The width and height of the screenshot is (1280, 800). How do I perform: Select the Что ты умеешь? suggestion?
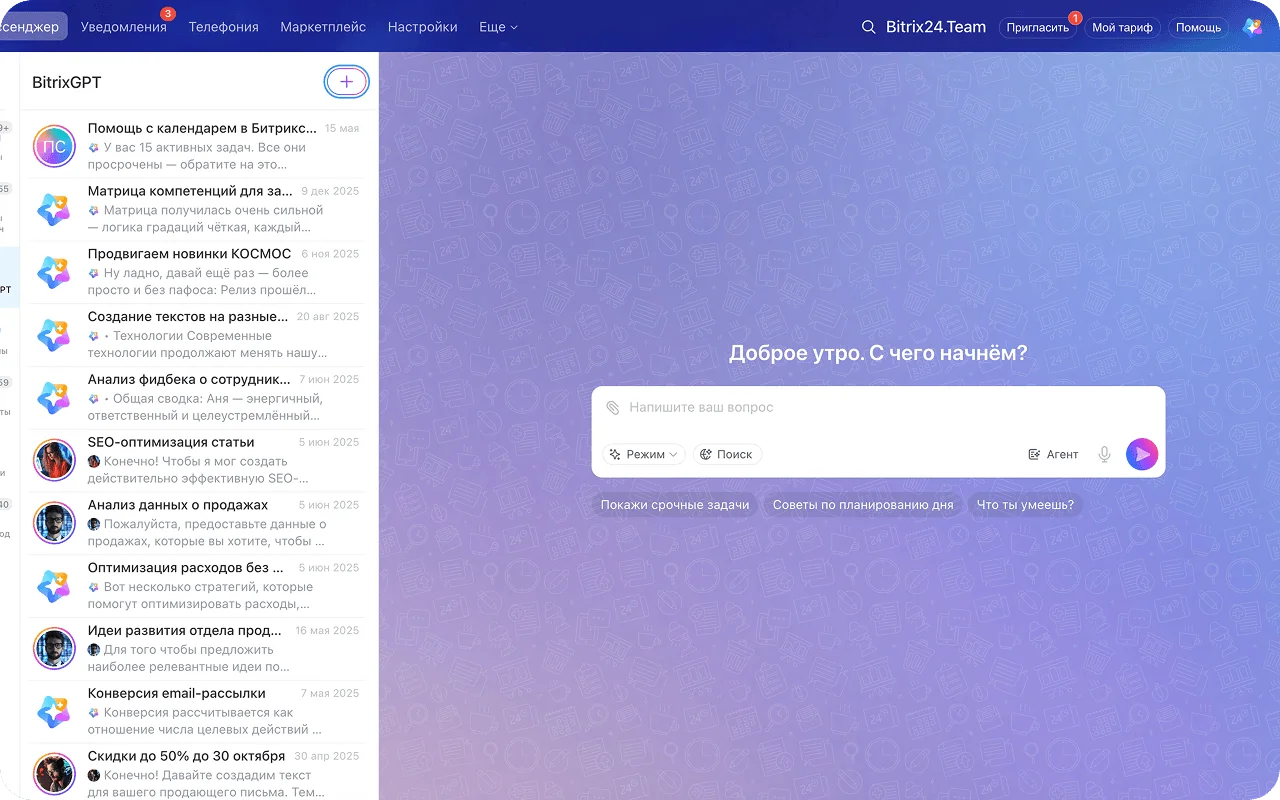pos(1025,505)
